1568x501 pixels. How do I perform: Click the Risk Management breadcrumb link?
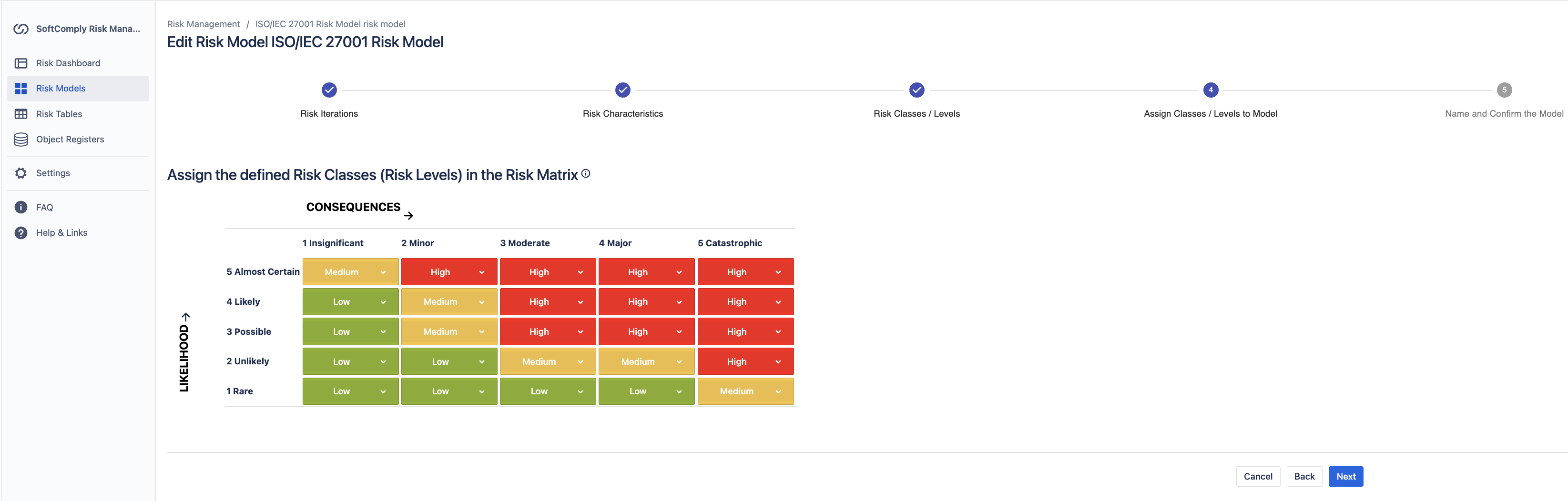click(204, 24)
